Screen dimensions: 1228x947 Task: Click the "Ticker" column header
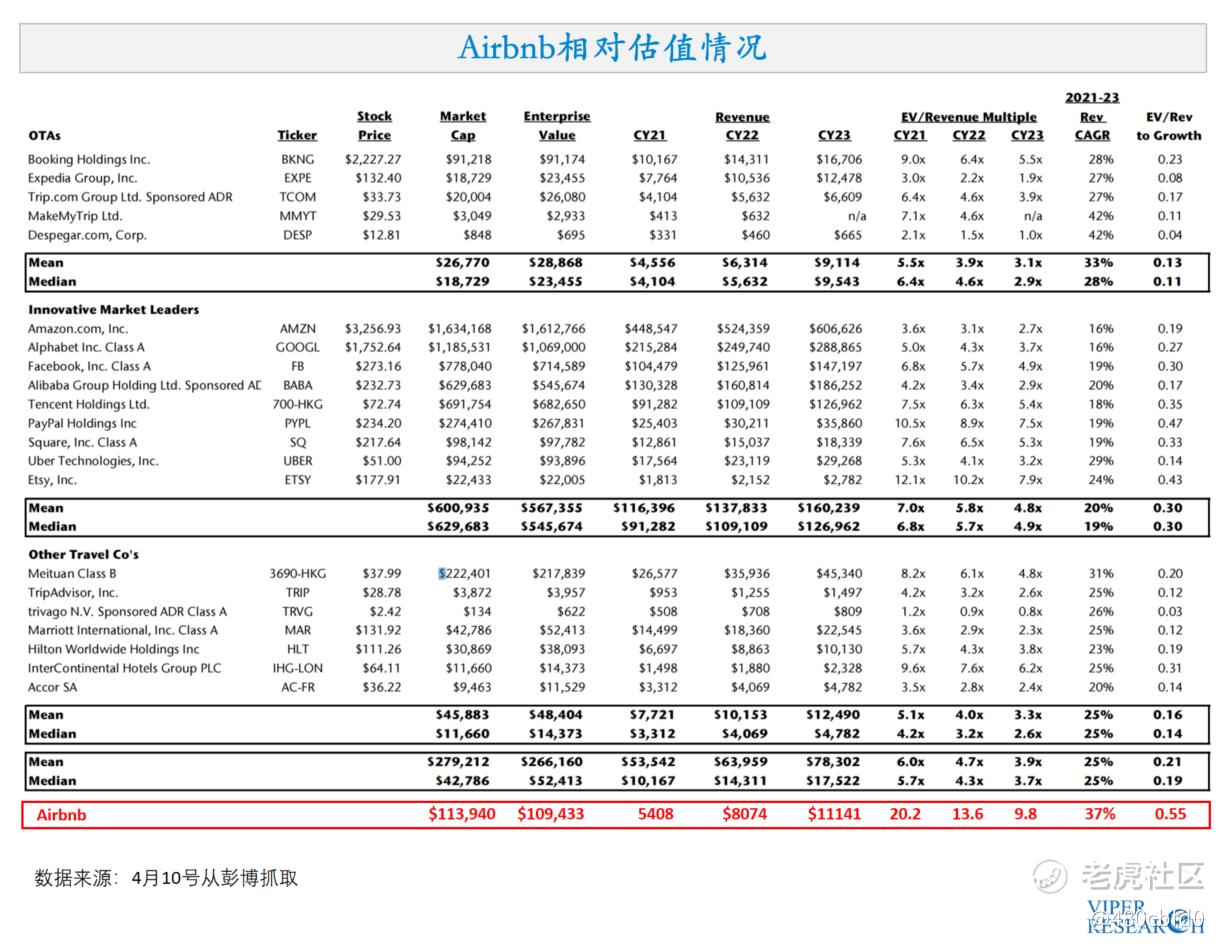coord(297,136)
